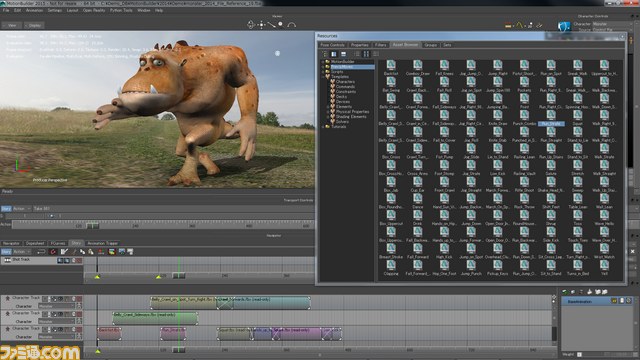
Task: Toggle the Story button in Story toolbar
Action: (x=6, y=252)
